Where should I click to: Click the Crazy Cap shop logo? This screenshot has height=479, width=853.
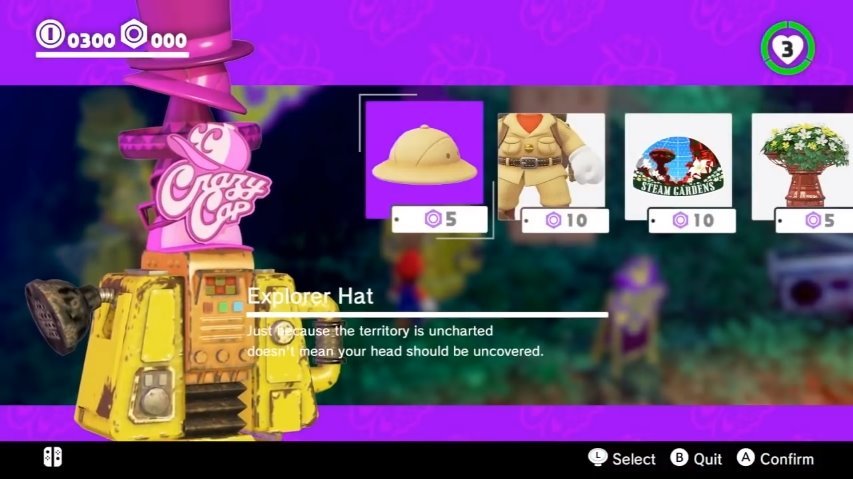click(x=211, y=183)
